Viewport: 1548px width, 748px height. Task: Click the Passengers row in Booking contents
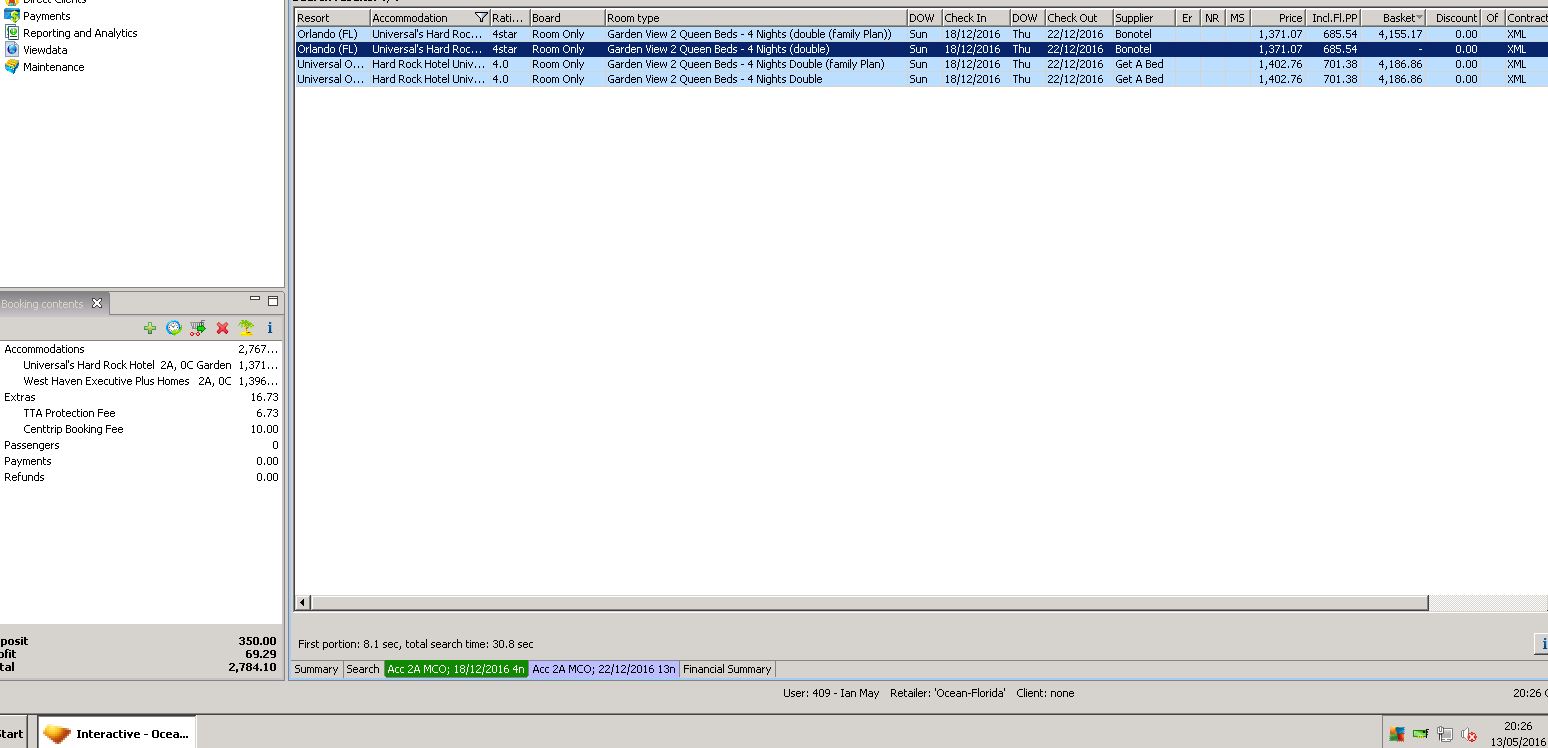pos(141,445)
